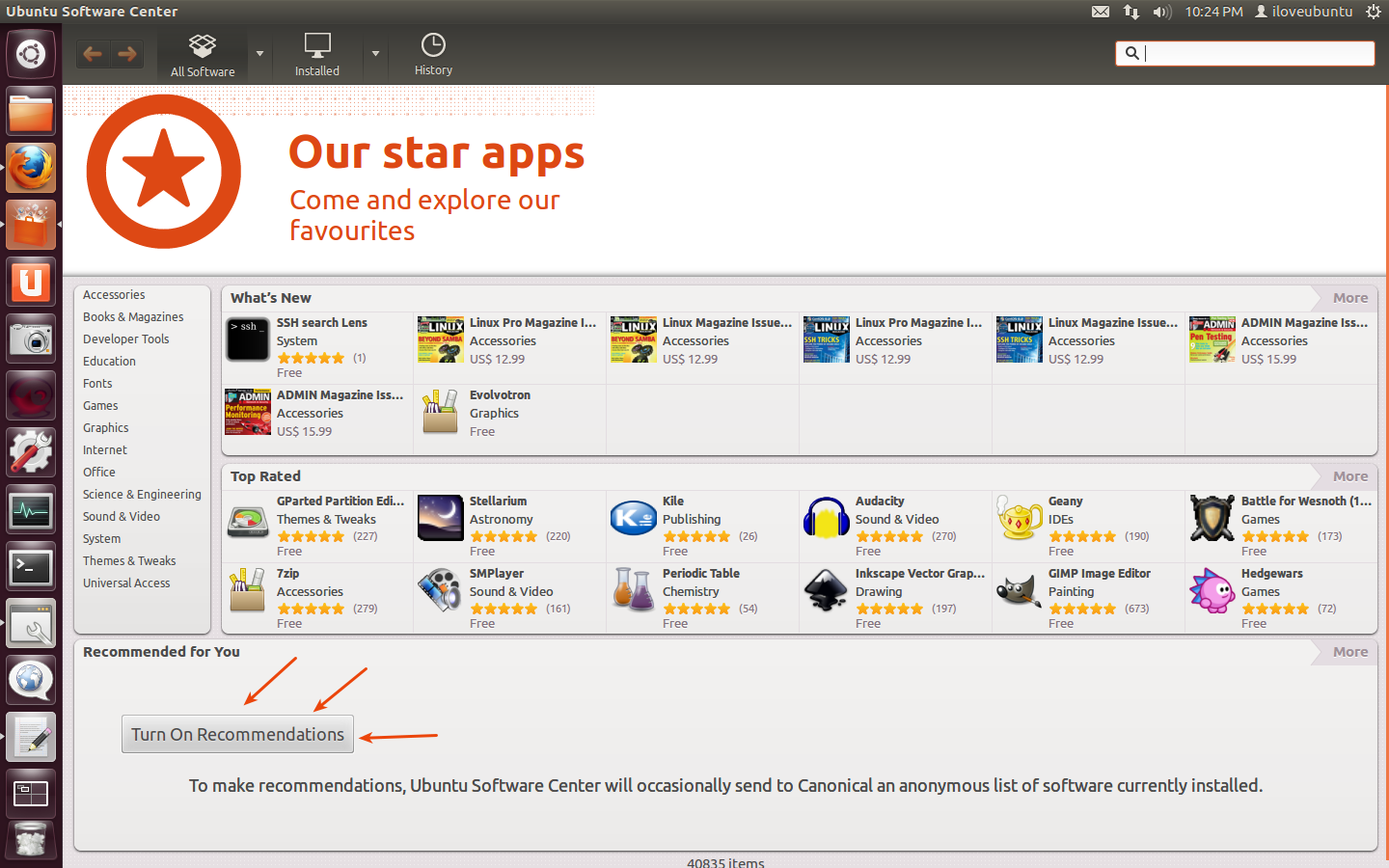Browse the Themes & Tweaks category

(129, 561)
